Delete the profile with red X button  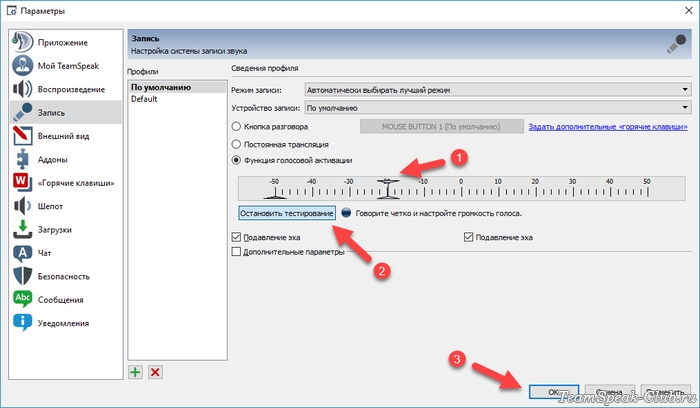point(155,372)
